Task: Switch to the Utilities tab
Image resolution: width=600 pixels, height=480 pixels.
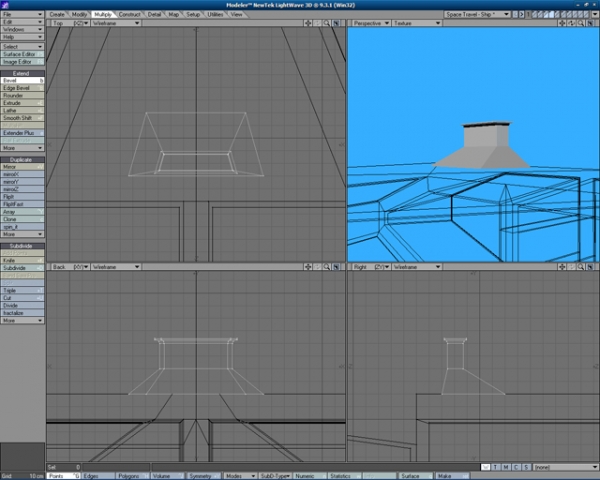Action: (215, 14)
